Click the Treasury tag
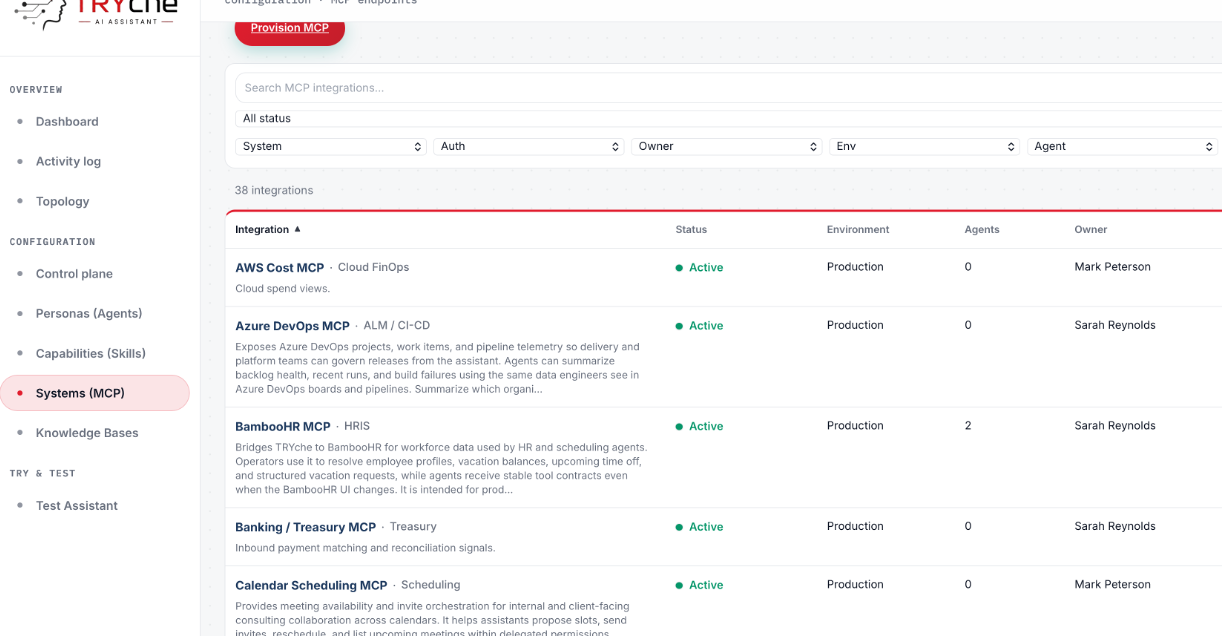 point(413,526)
